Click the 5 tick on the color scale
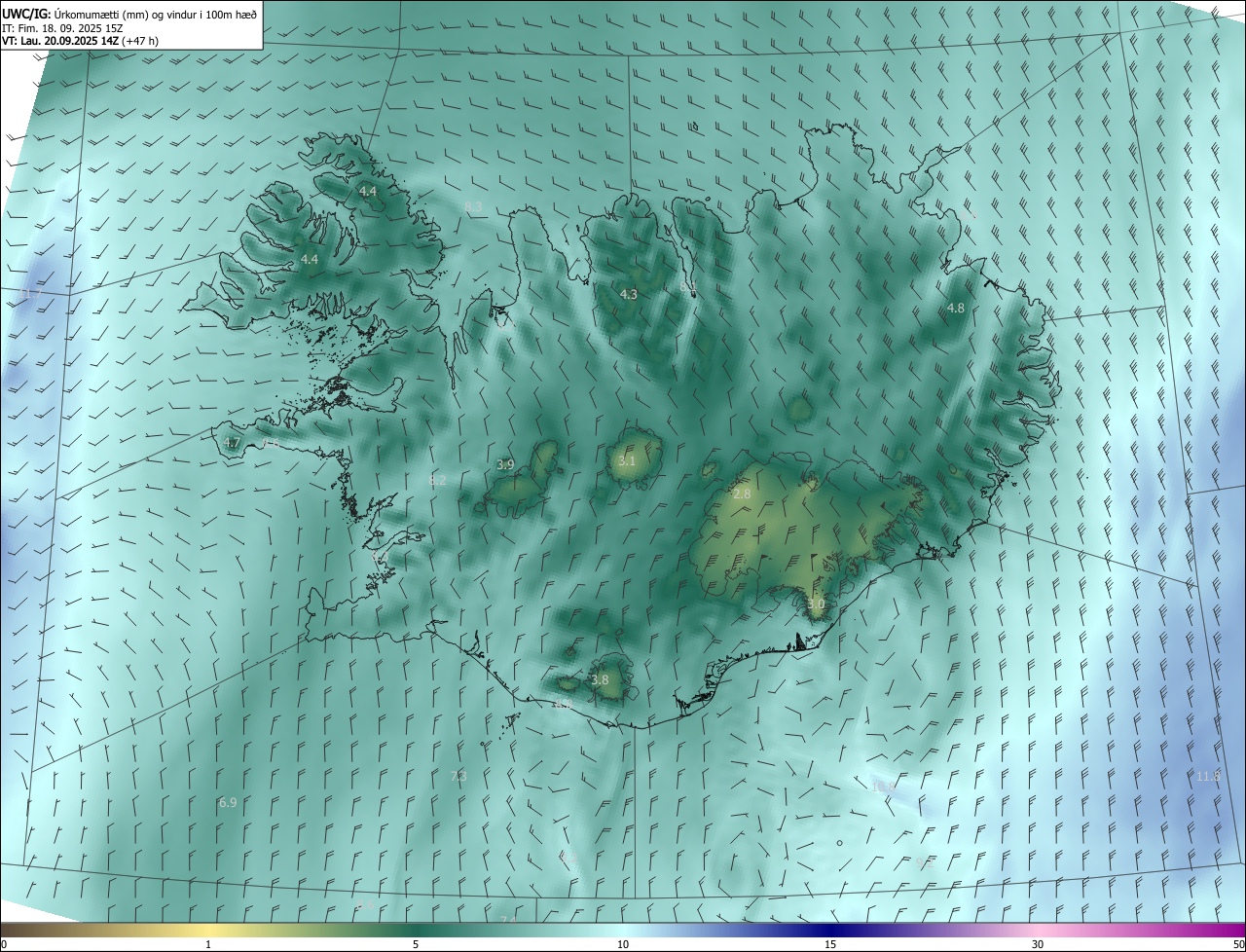Viewport: 1246px width, 952px height. (416, 944)
